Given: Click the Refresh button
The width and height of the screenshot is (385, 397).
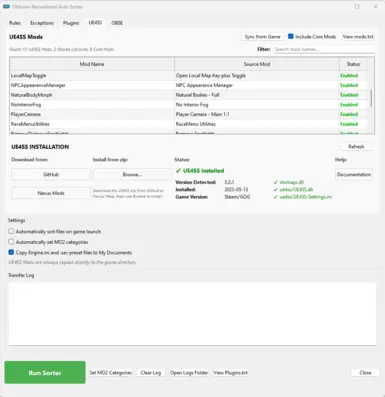Looking at the screenshot, I should click(x=356, y=147).
